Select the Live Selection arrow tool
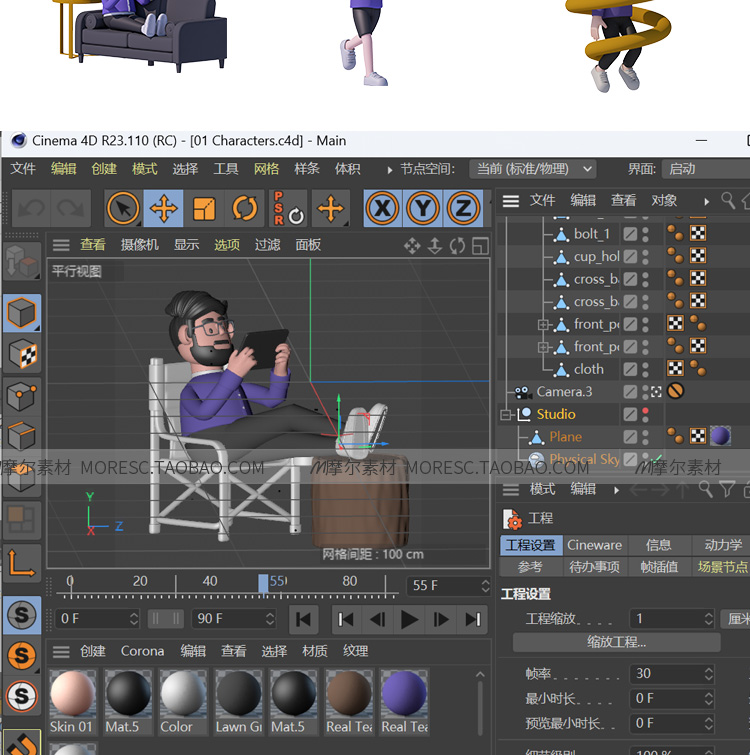This screenshot has height=755, width=750. 123,208
